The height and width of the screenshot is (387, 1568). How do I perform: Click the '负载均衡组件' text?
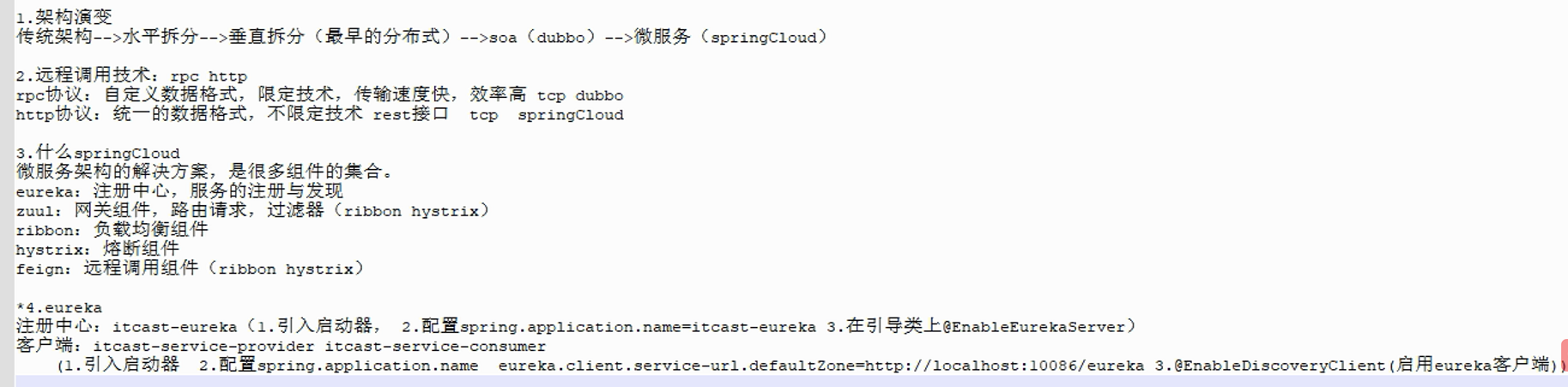pos(150,230)
